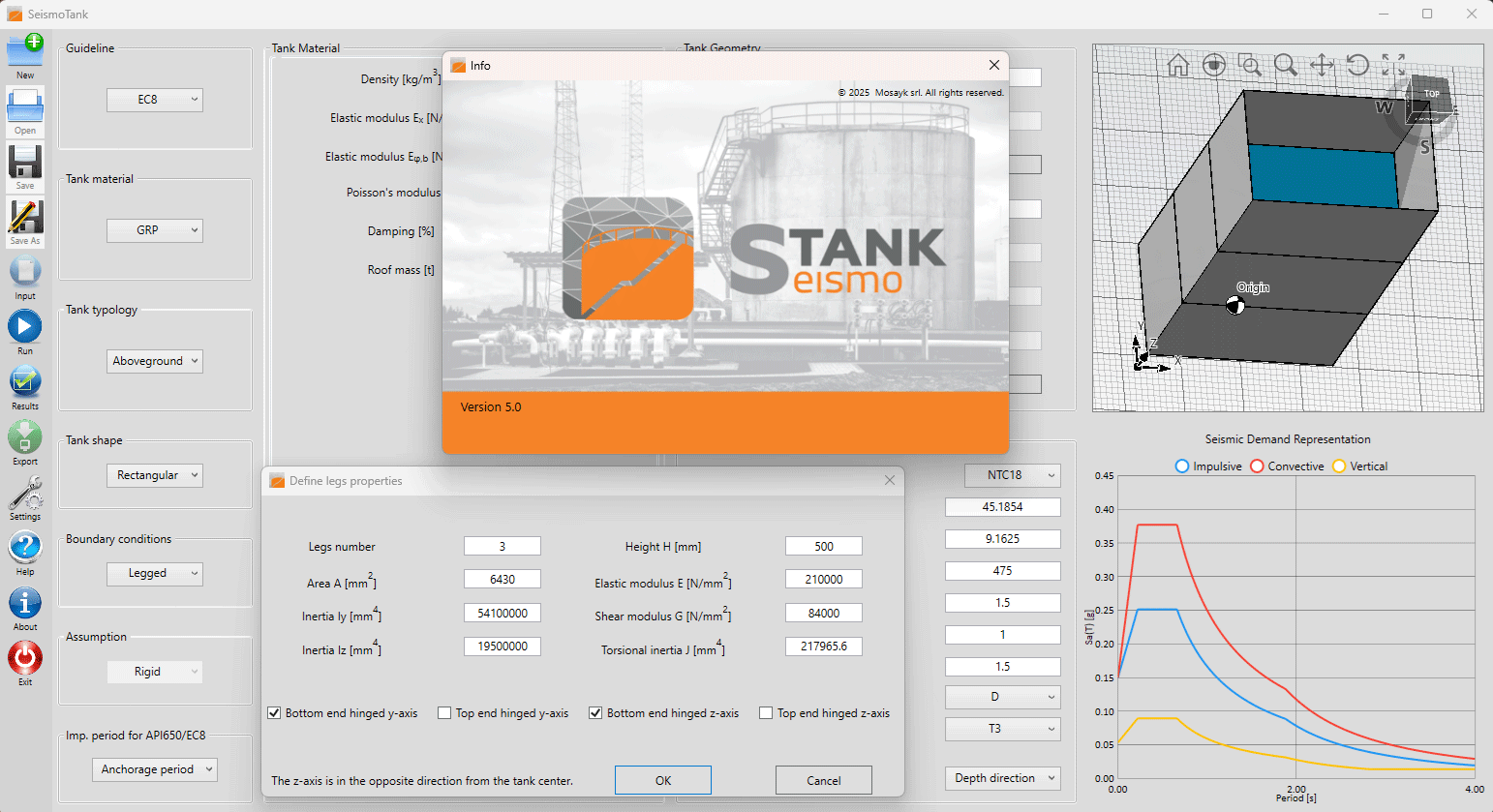The height and width of the screenshot is (812, 1493).
Task: Check Top end hinged z-axis
Action: point(766,713)
